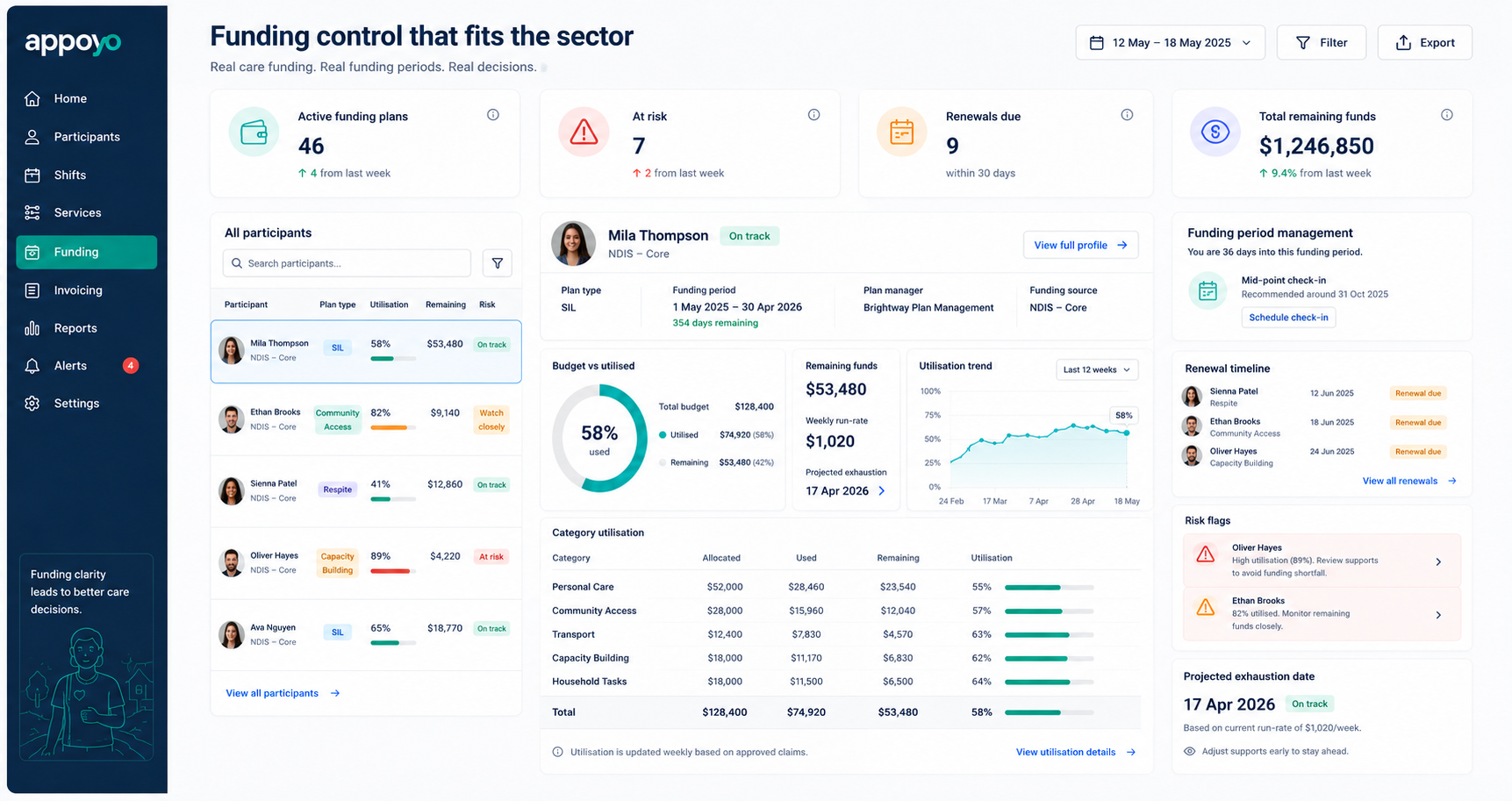Click Mila Thompson 58% utilisation bar in list

pos(393,358)
